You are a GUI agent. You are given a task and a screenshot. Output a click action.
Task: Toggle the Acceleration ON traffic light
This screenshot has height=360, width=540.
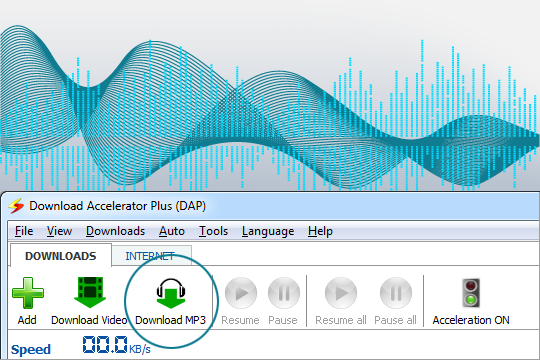pos(471,293)
